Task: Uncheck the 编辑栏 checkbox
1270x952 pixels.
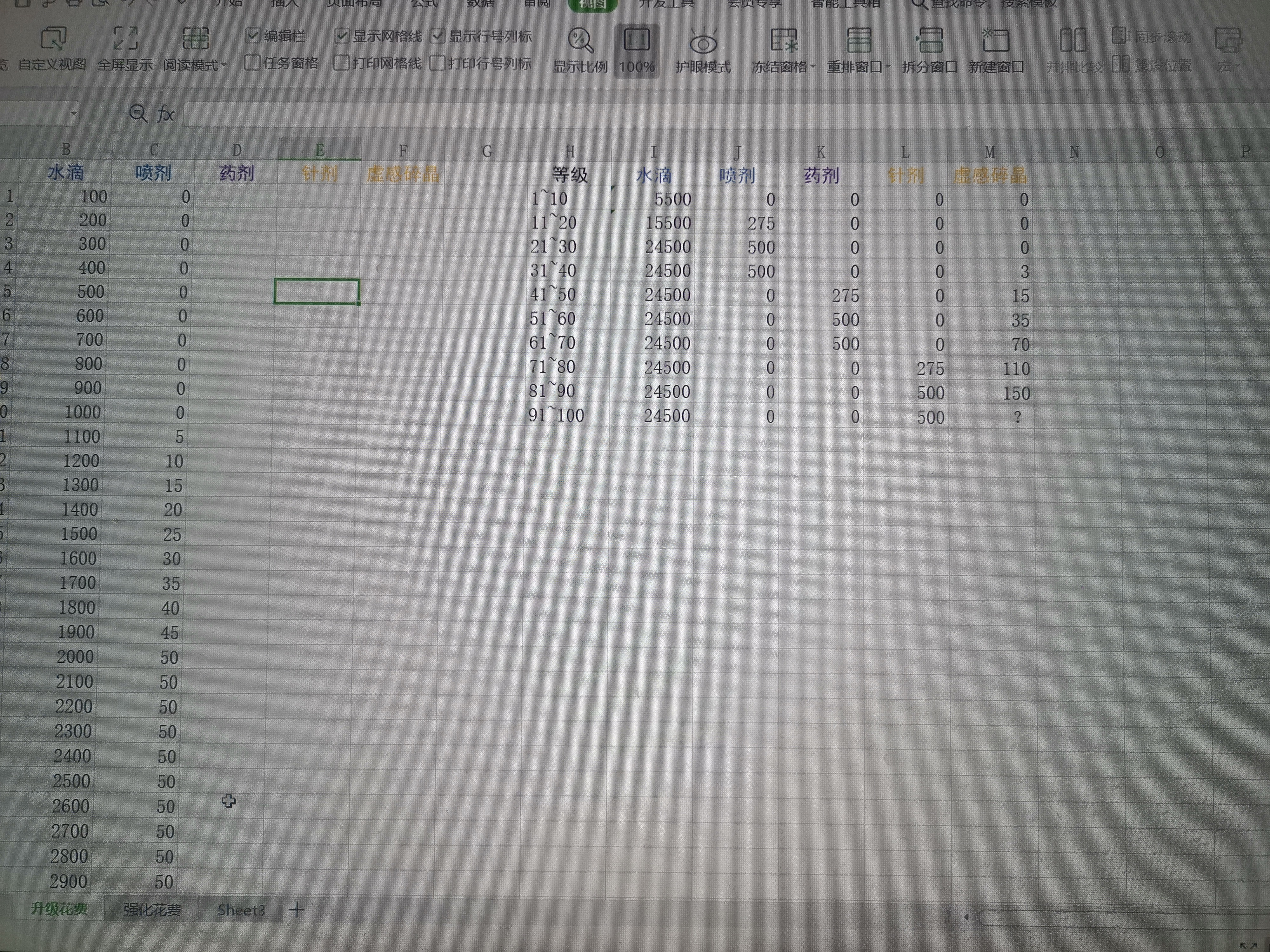Action: point(253,36)
